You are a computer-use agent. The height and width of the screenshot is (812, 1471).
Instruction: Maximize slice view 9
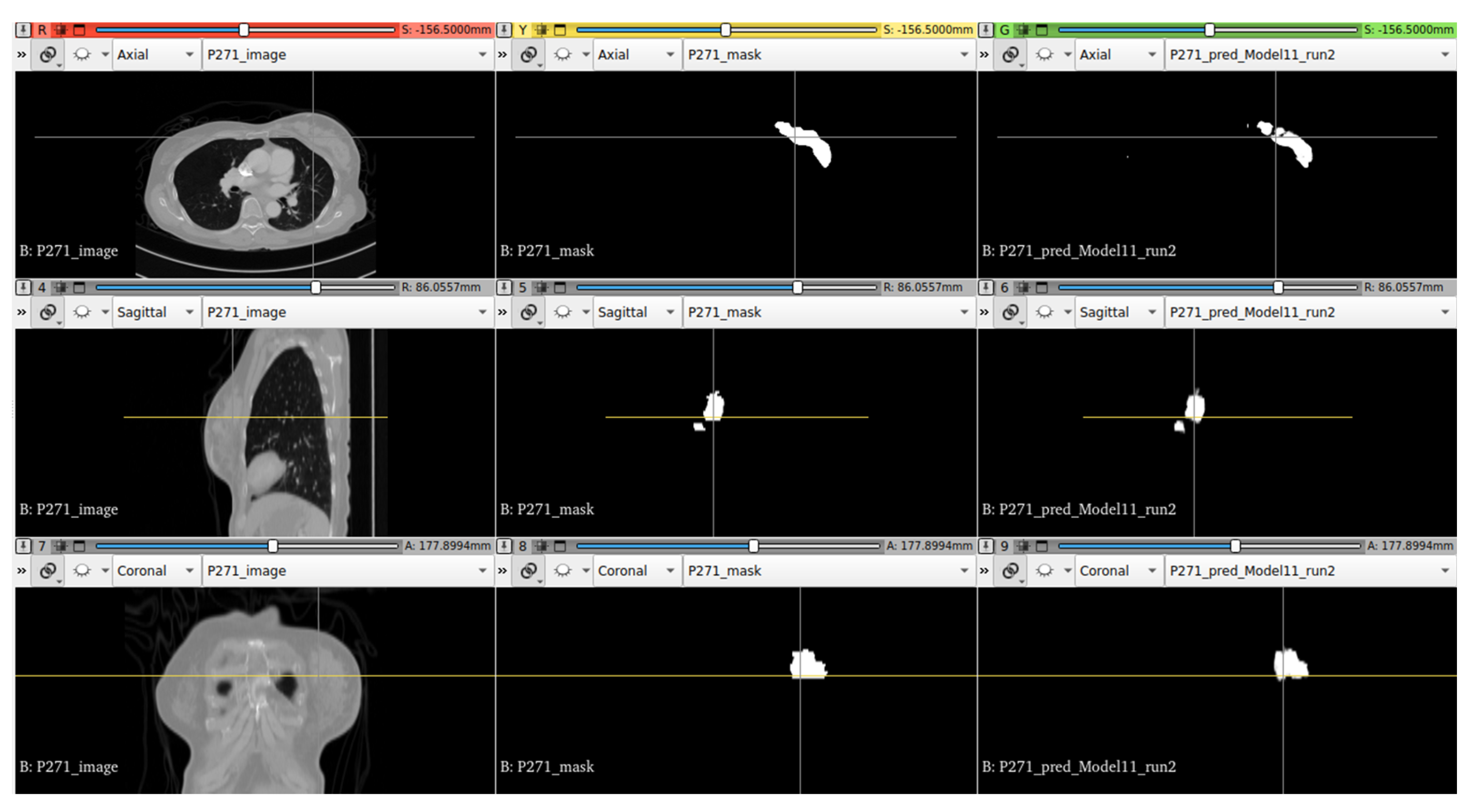(1042, 546)
